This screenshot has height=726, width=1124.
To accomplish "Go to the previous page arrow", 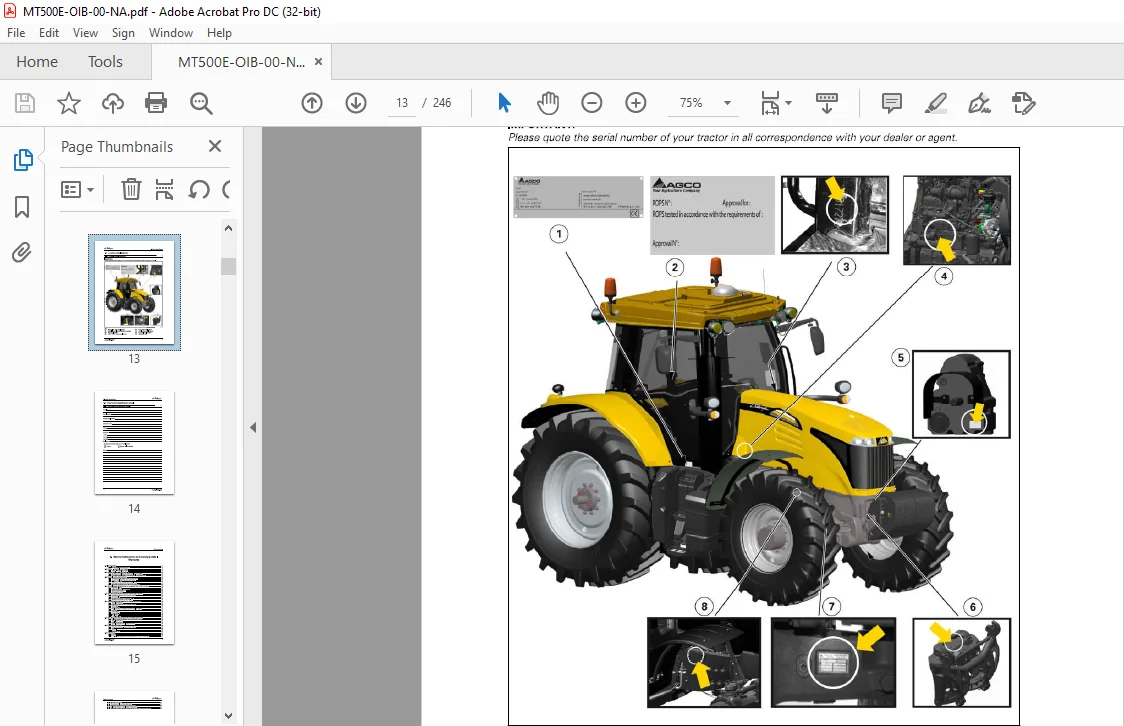I will (x=312, y=103).
